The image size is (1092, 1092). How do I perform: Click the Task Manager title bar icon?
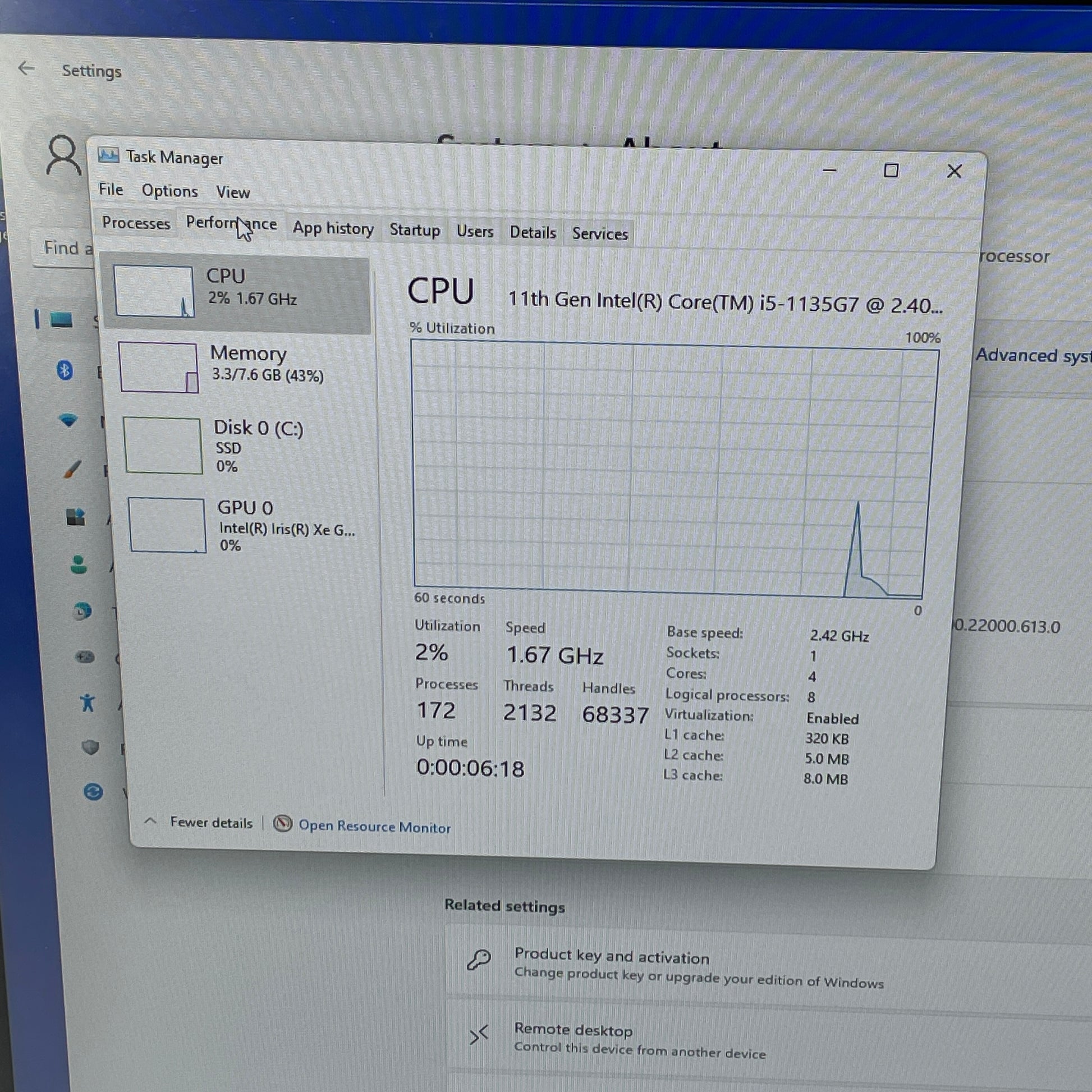tap(108, 155)
